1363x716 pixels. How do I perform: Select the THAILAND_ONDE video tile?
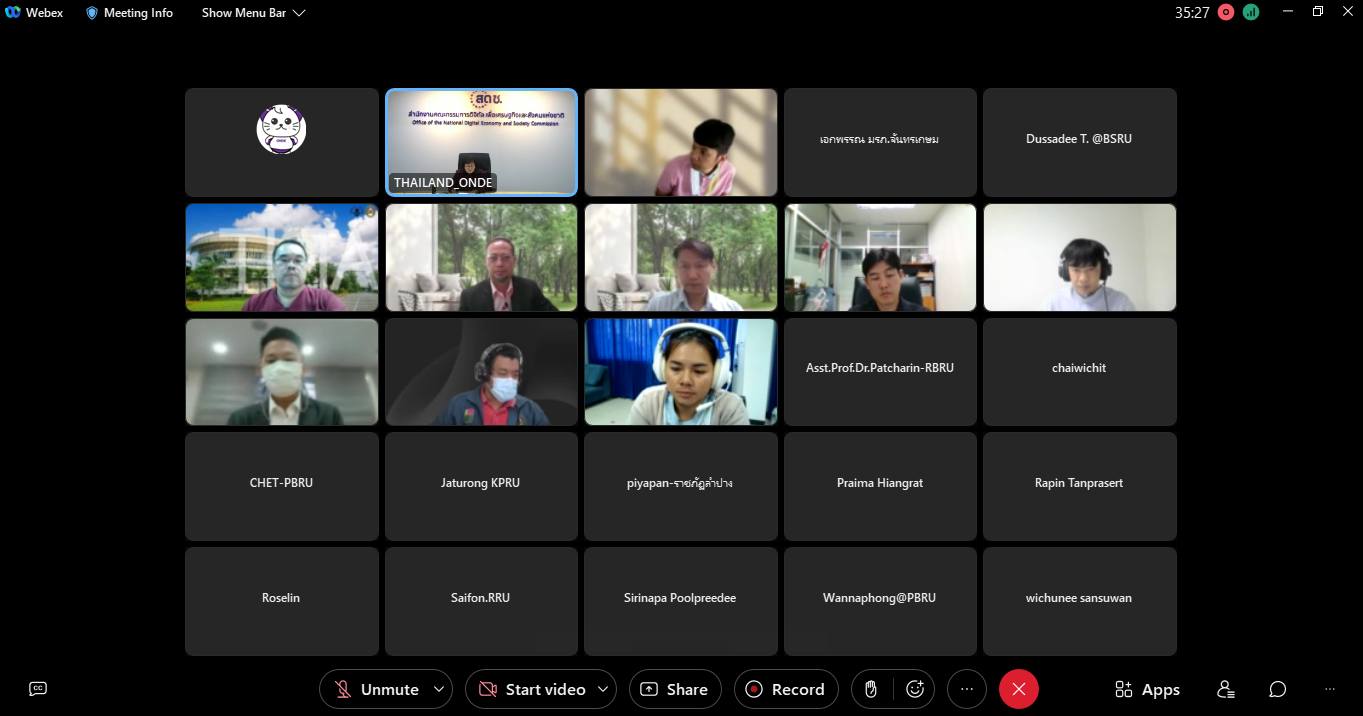pyautogui.click(x=481, y=141)
